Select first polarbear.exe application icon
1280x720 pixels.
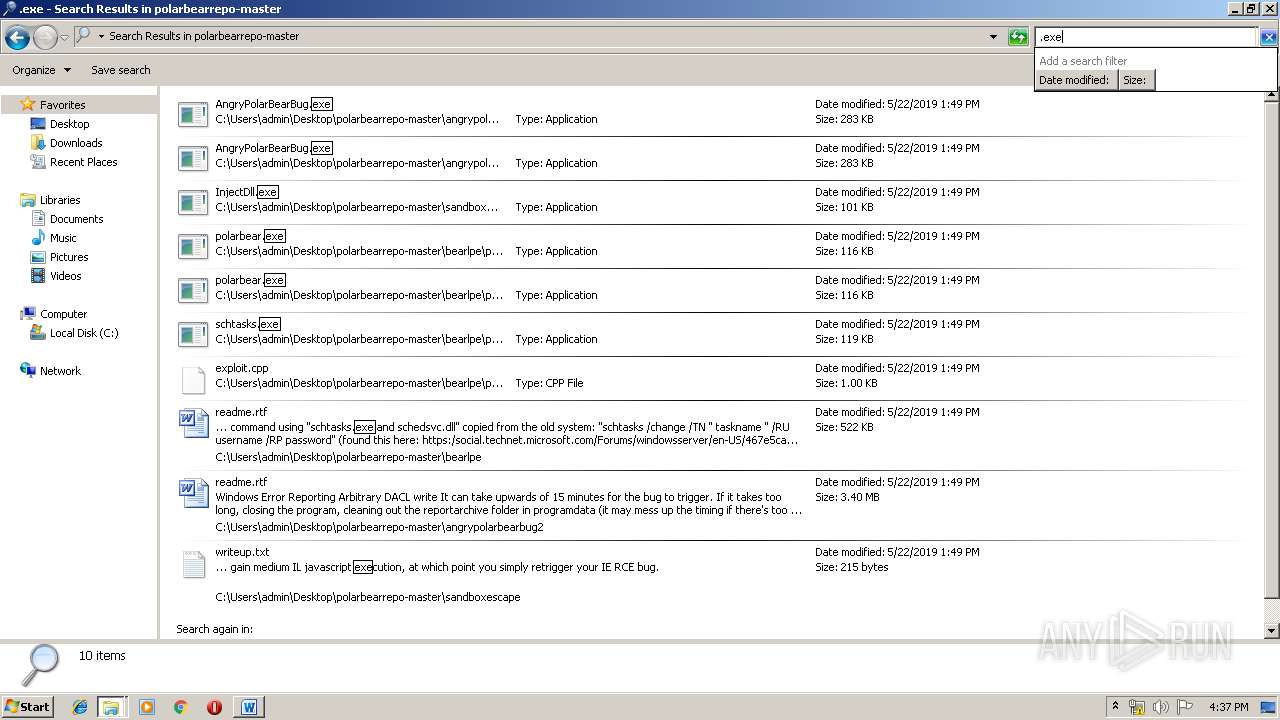point(193,246)
